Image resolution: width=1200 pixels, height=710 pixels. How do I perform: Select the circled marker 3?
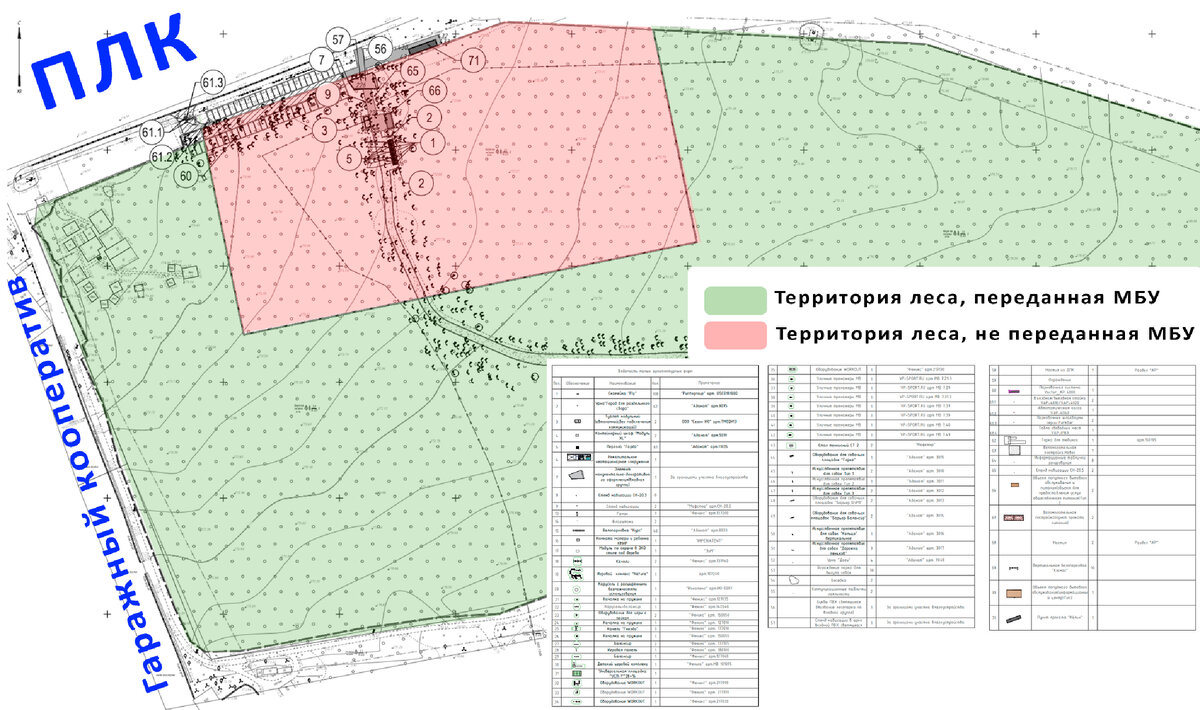point(323,129)
